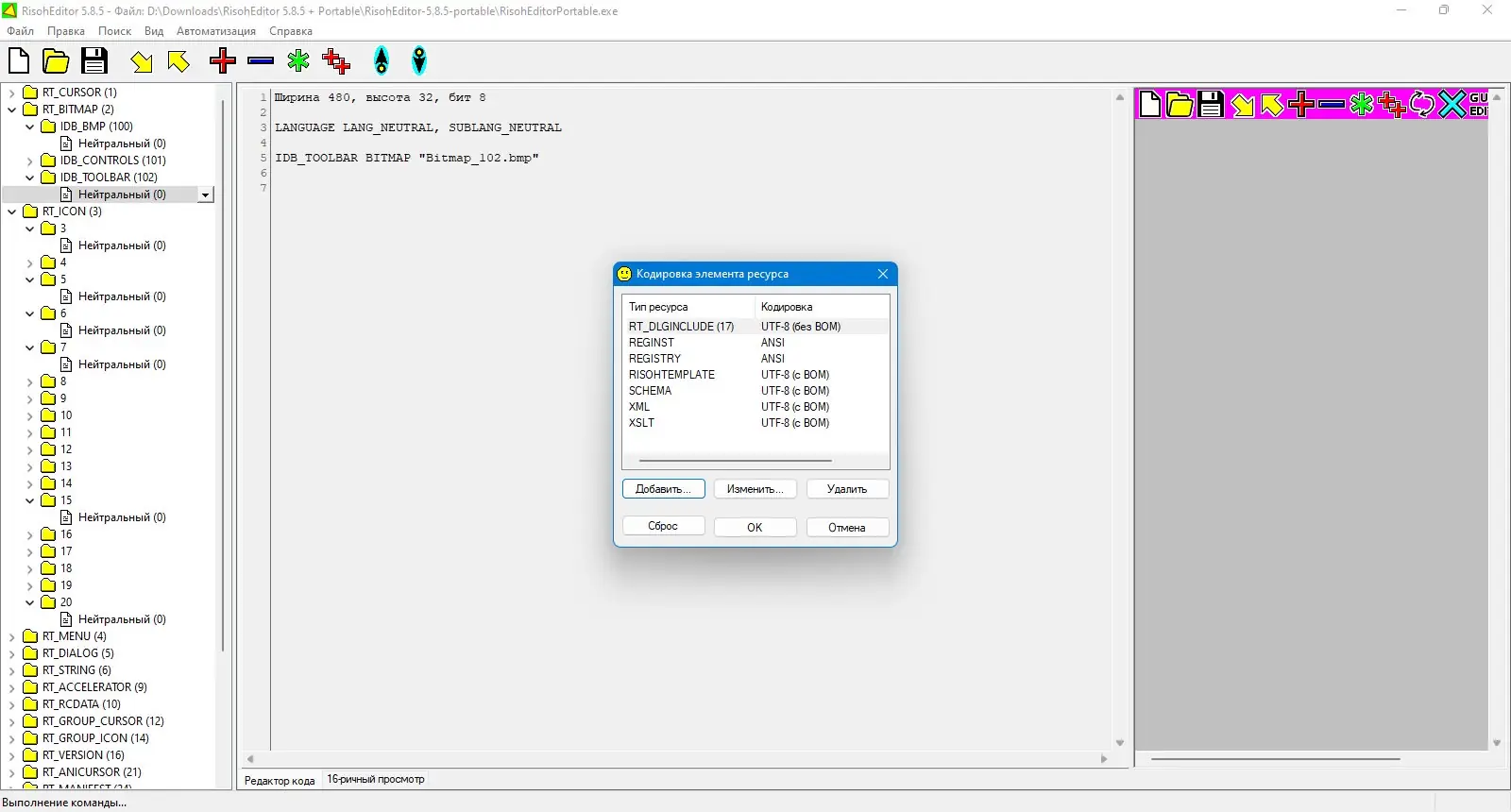This screenshot has width=1511, height=812.
Task: Open the dropdown arrow on the selected Нейтральный row
Action: pyautogui.click(x=205, y=195)
